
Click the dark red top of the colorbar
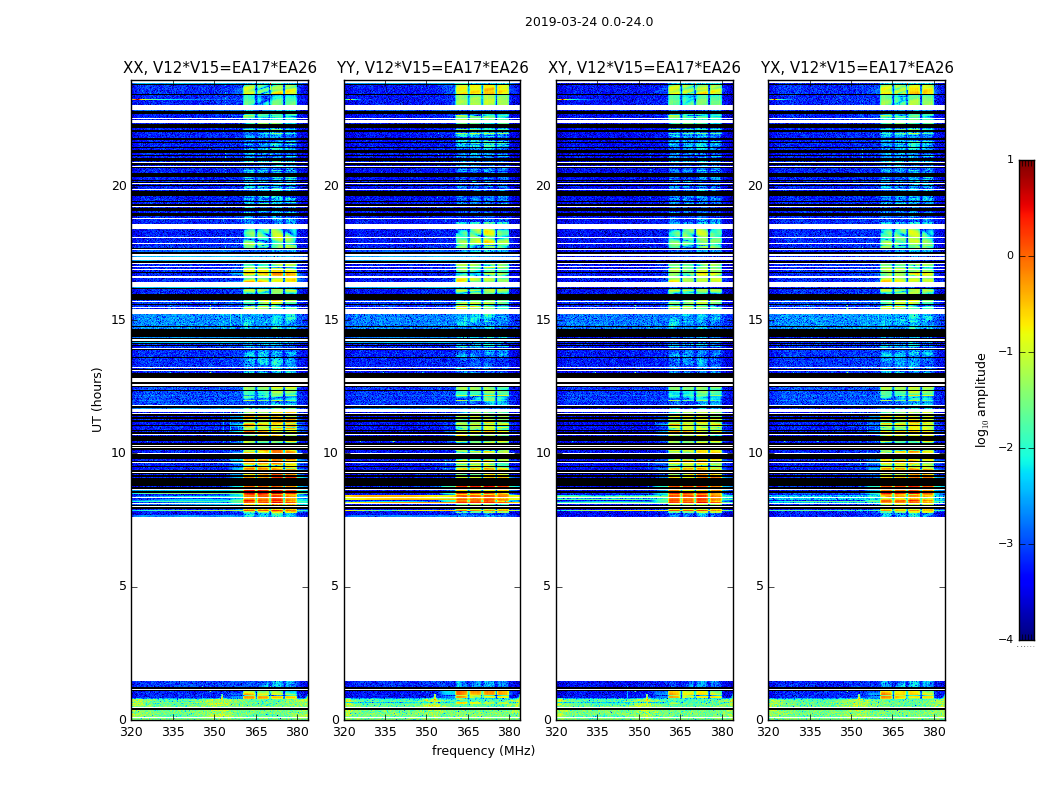pos(1027,165)
